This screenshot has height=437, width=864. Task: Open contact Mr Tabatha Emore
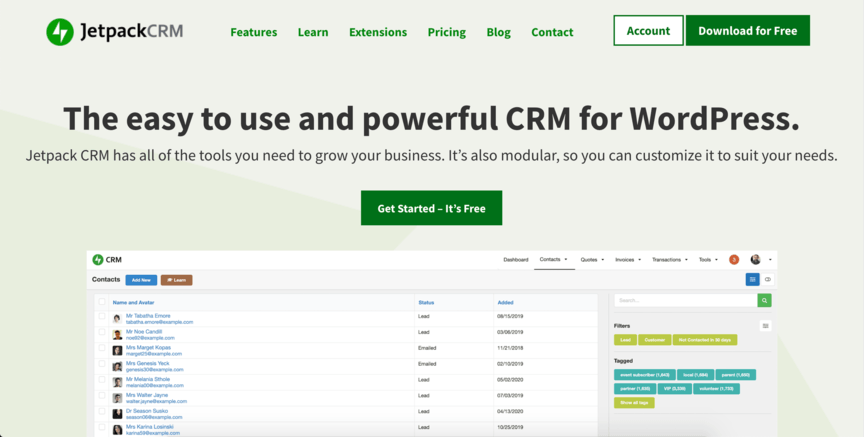coord(148,316)
